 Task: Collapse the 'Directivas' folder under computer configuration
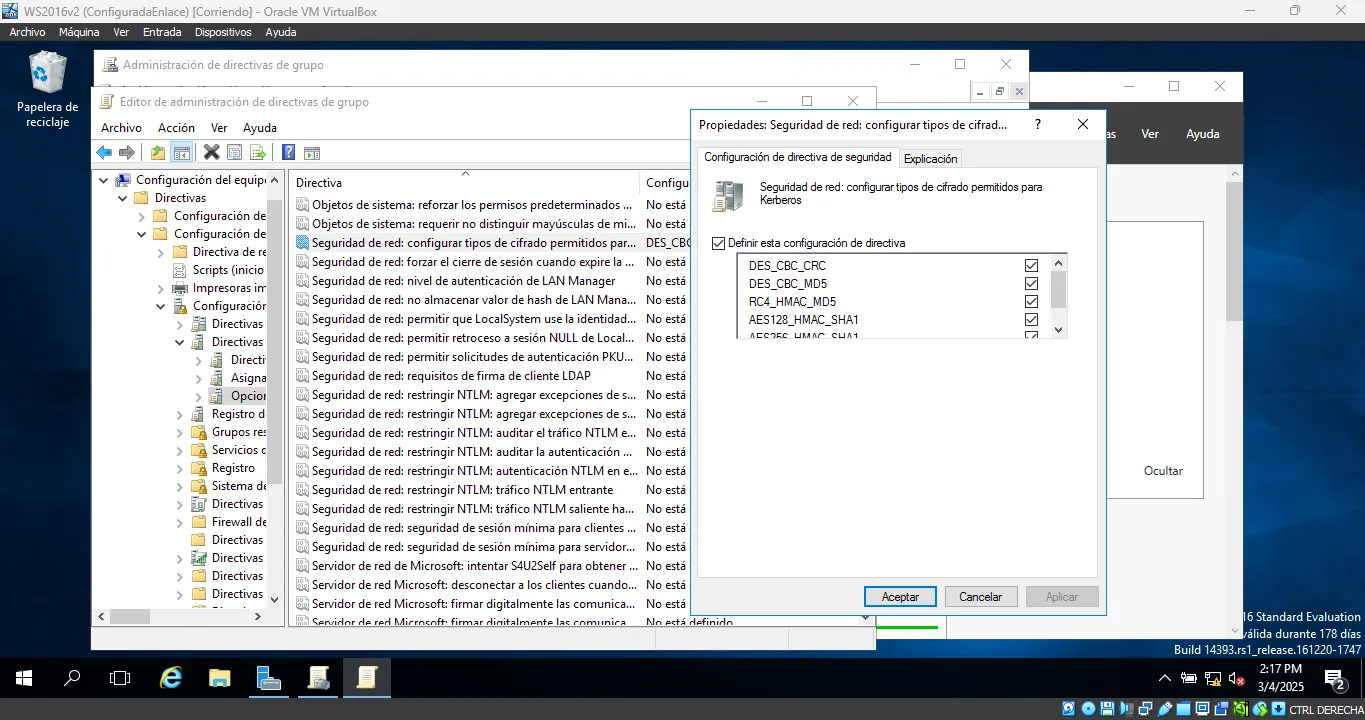click(x=123, y=198)
